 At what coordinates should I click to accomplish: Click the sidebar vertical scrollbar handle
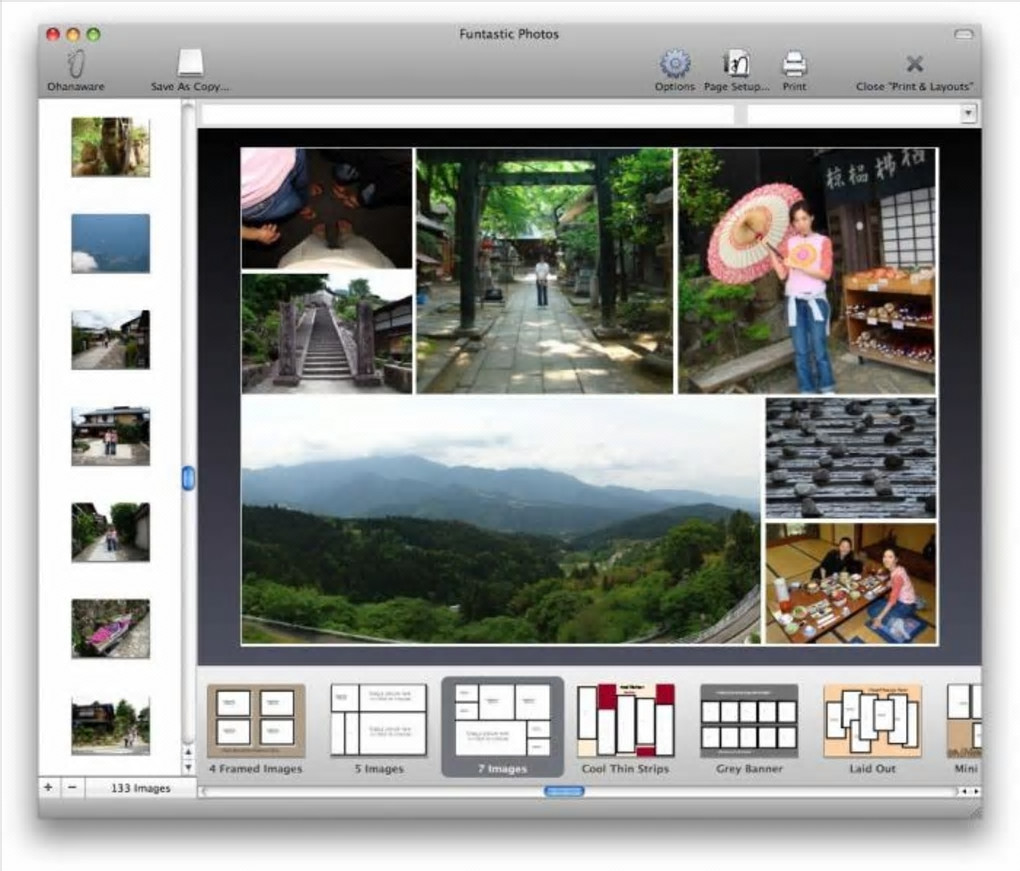tap(188, 478)
